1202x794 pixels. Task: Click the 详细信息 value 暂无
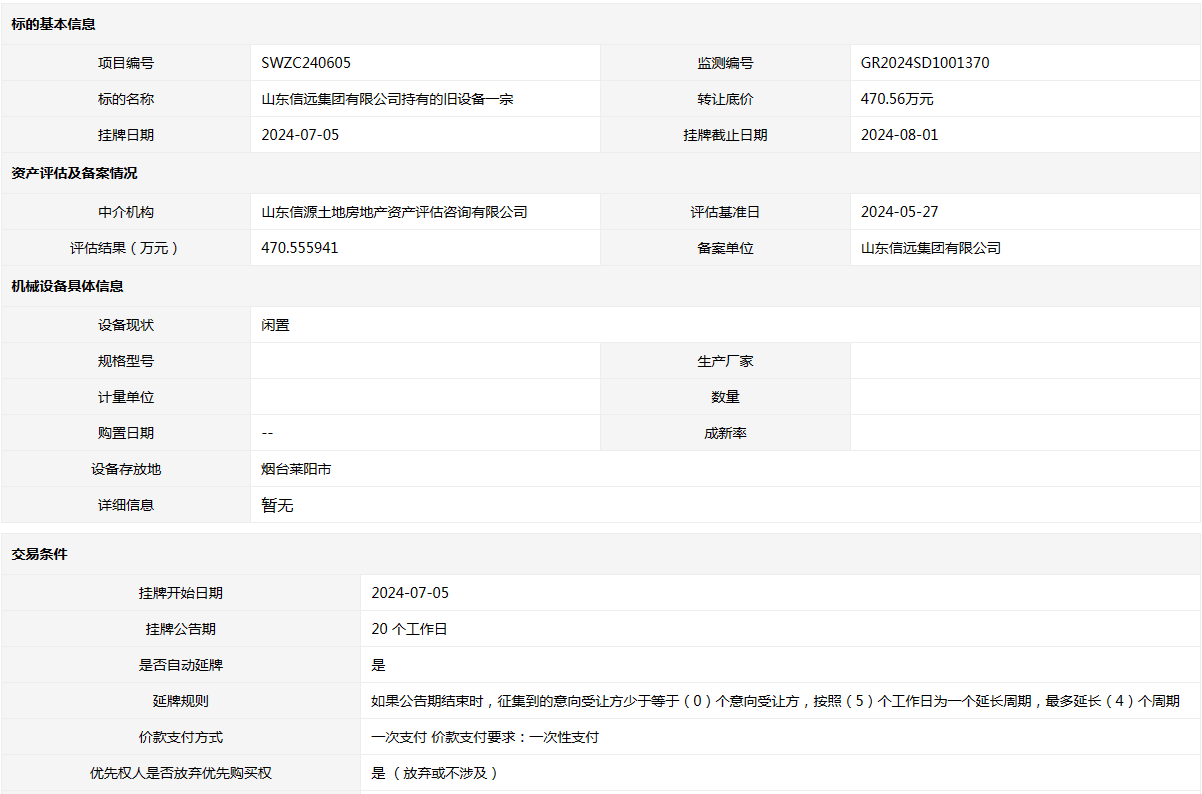pyautogui.click(x=277, y=505)
